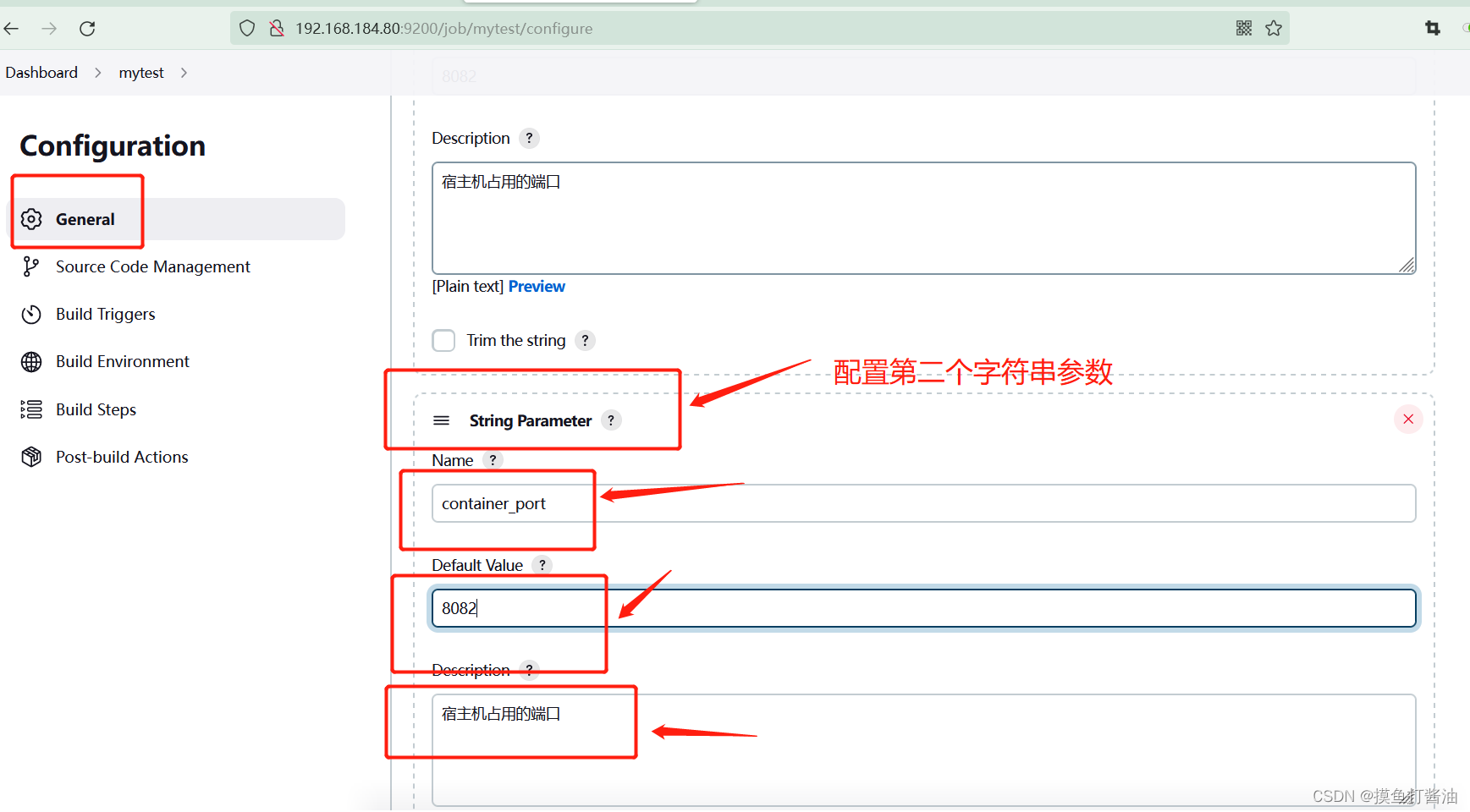This screenshot has height=812, width=1470.
Task: Expand the chevron after mytest breadcrumb
Action: point(184,73)
